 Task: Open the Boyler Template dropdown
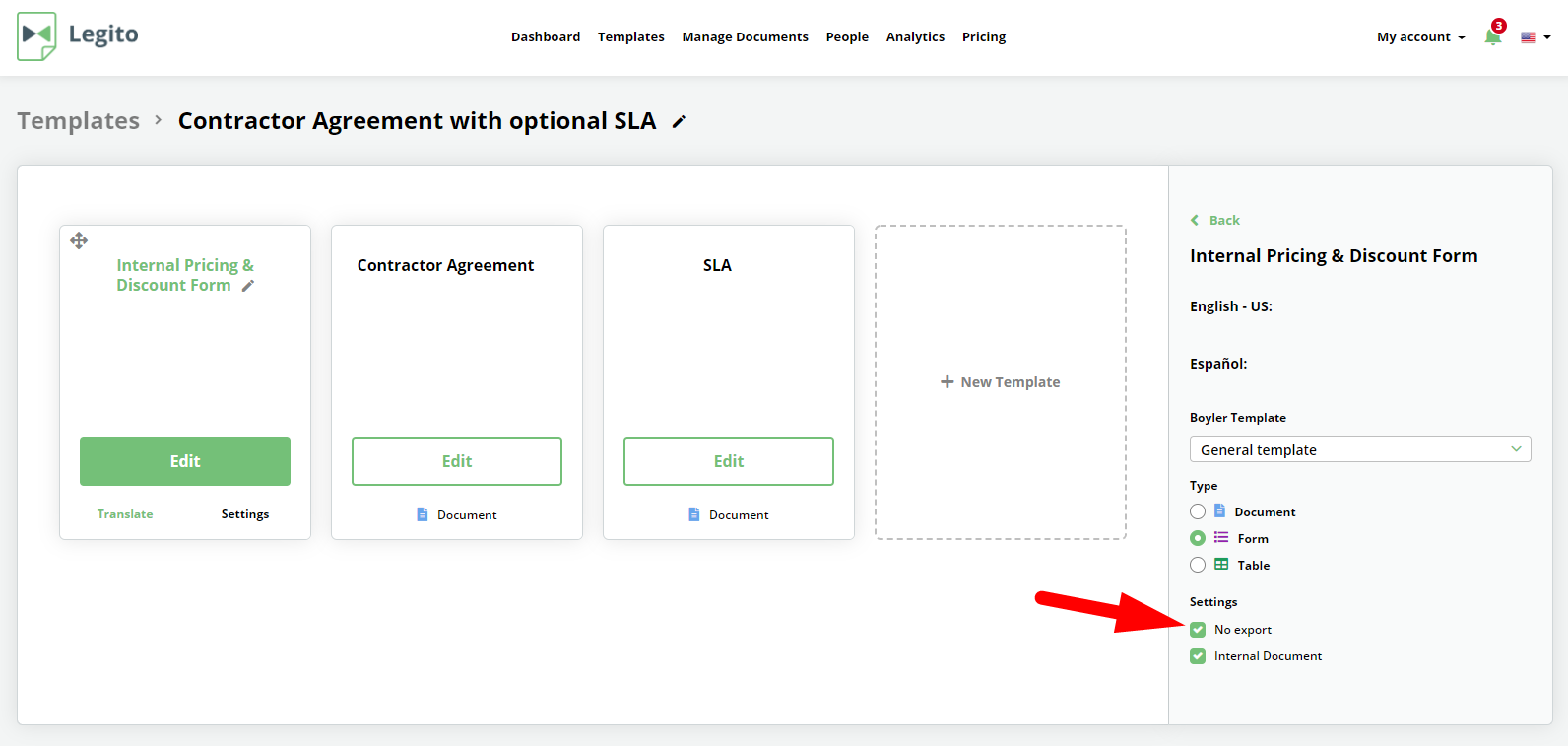[x=1360, y=449]
